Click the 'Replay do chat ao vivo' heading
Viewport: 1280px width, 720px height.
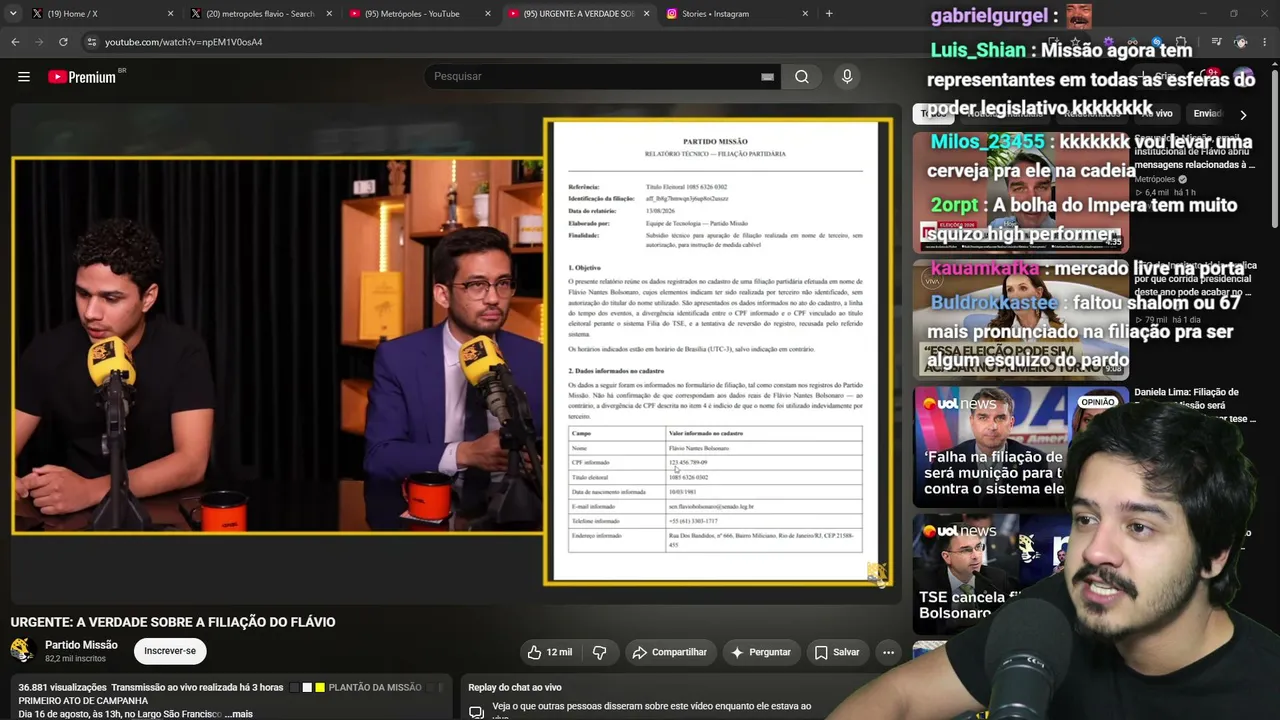point(515,688)
